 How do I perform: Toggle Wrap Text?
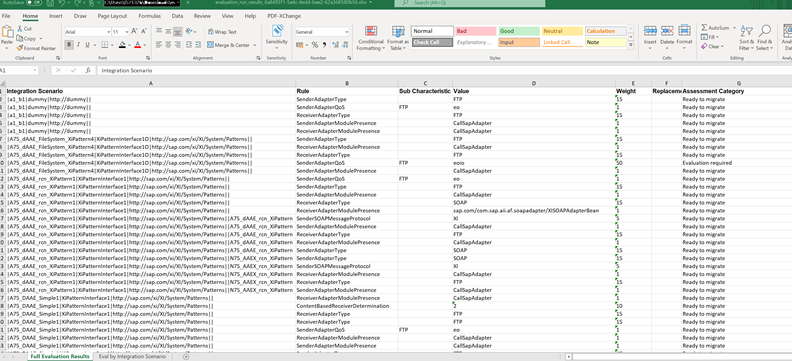(222, 32)
